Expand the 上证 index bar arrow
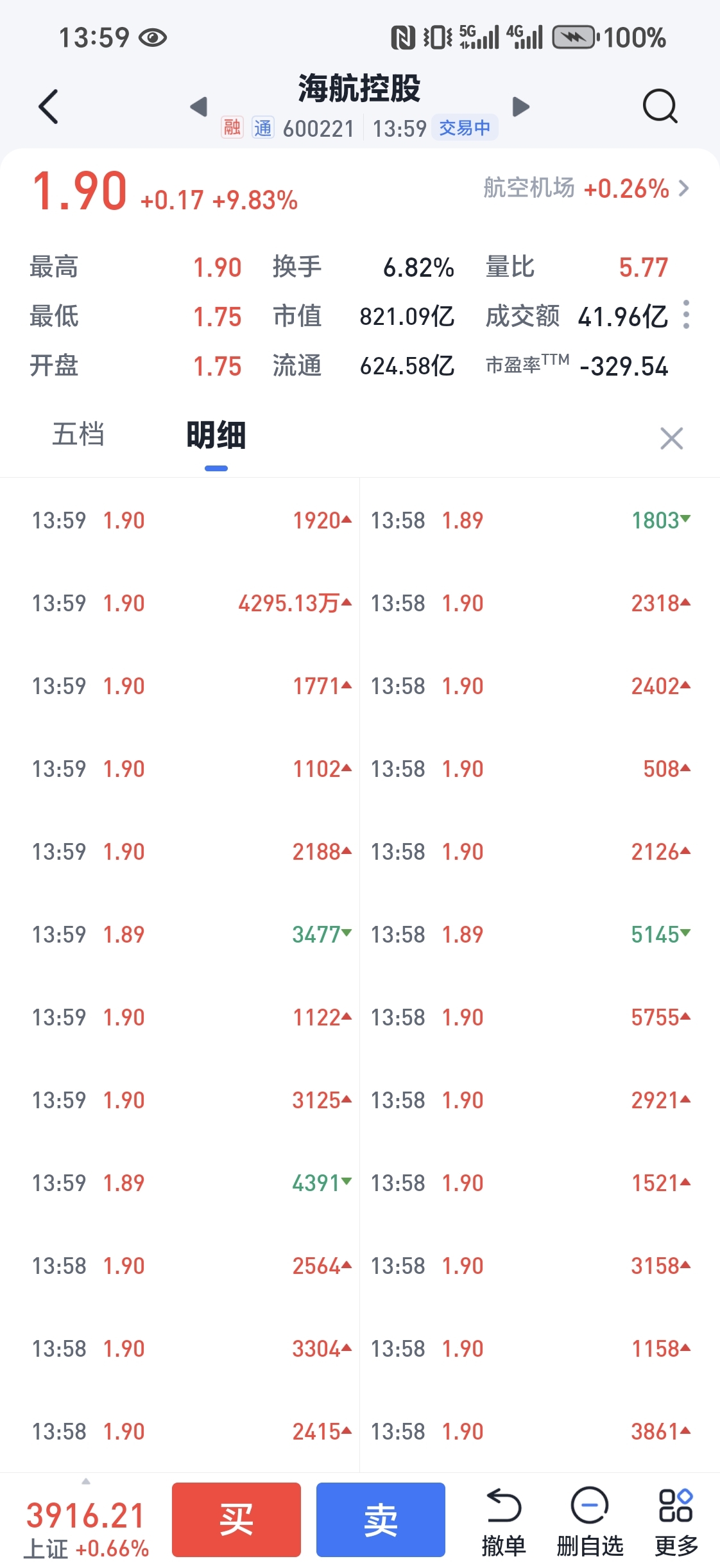 pos(86,1482)
